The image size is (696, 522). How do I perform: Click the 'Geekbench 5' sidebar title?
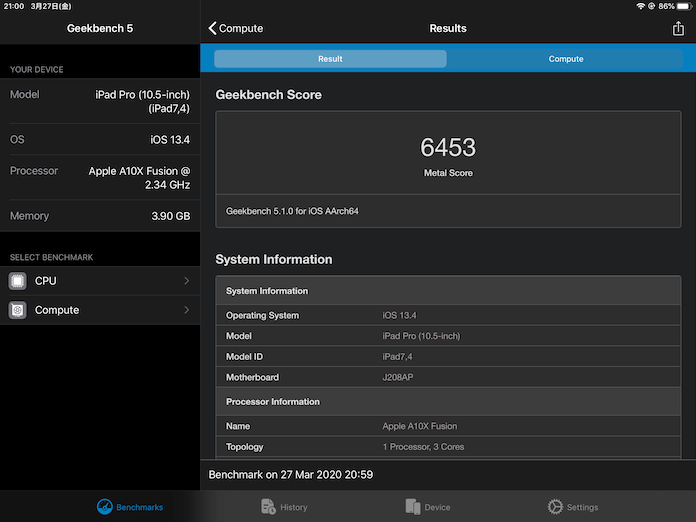tap(100, 28)
